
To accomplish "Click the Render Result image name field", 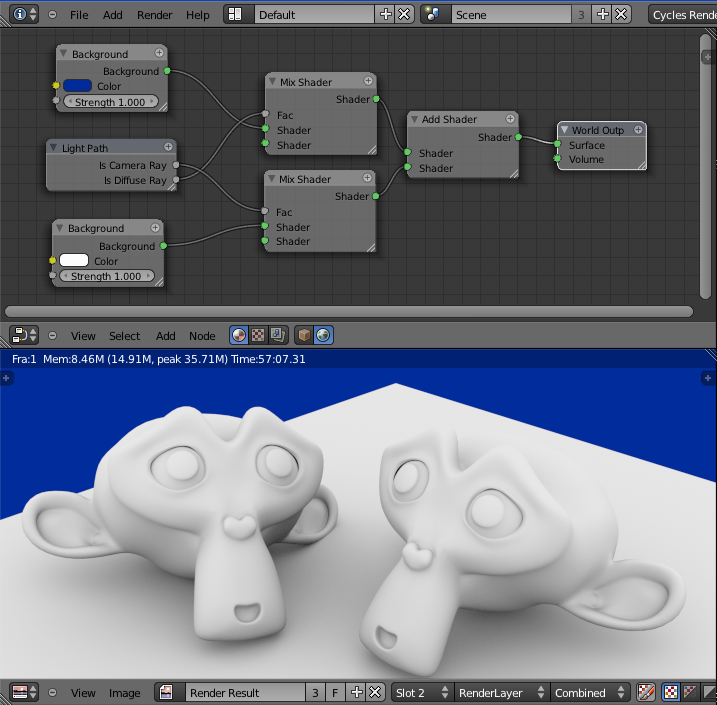I will pos(246,692).
